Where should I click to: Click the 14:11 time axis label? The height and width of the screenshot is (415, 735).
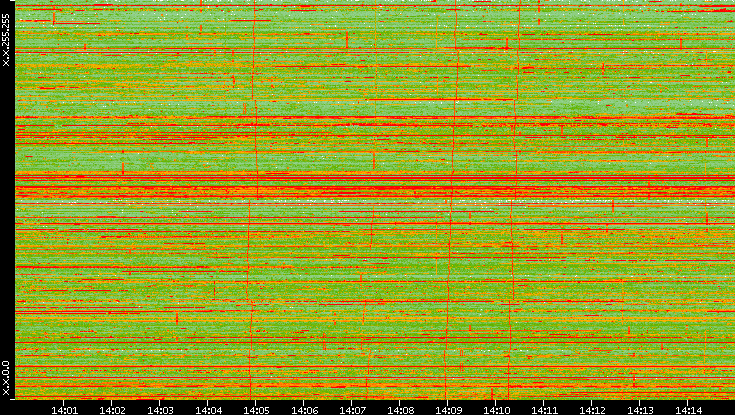click(544, 410)
